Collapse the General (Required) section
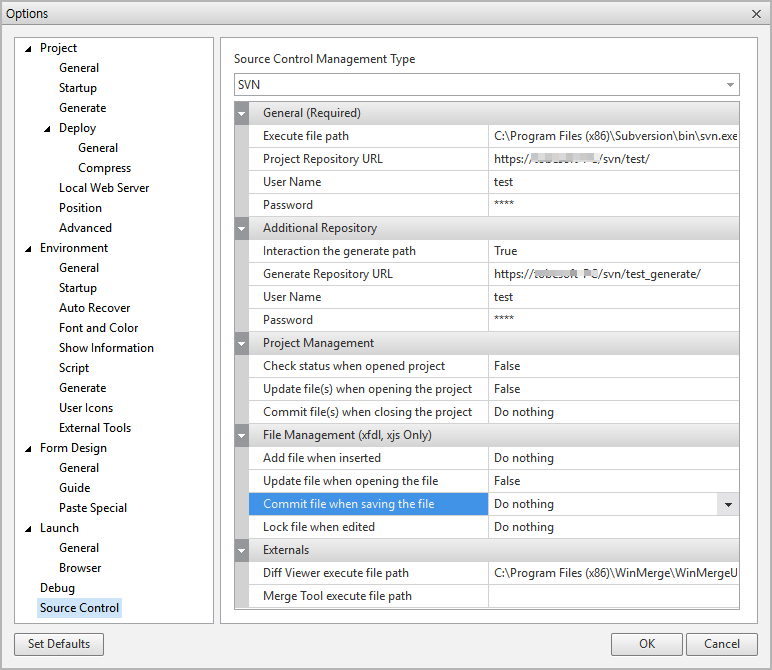Image resolution: width=772 pixels, height=670 pixels. [x=241, y=113]
